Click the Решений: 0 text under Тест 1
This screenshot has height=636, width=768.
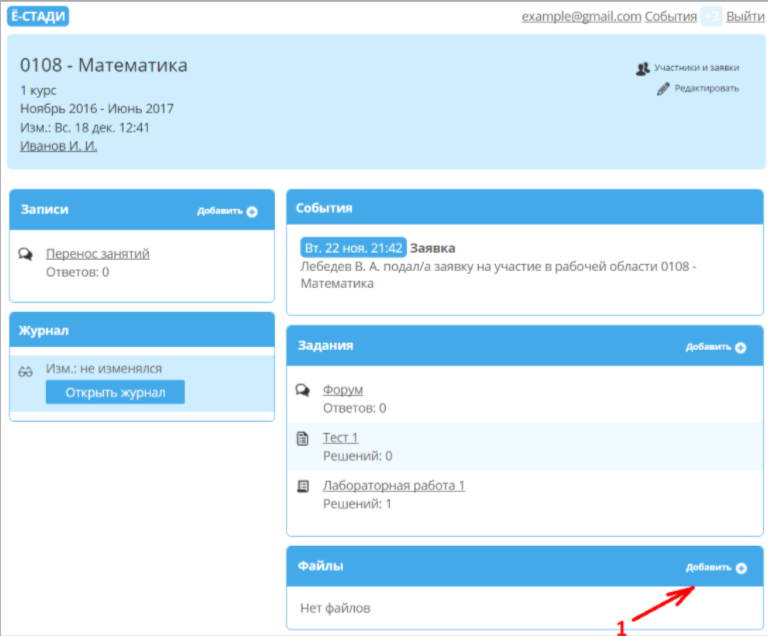(358, 456)
